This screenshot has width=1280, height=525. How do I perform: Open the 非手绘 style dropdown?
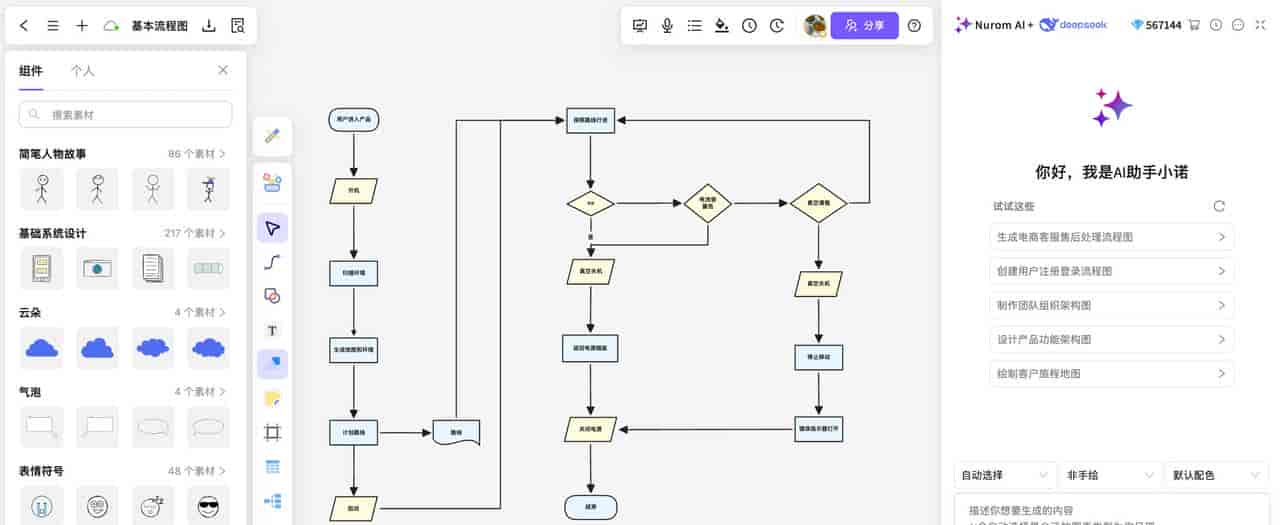tap(1111, 475)
